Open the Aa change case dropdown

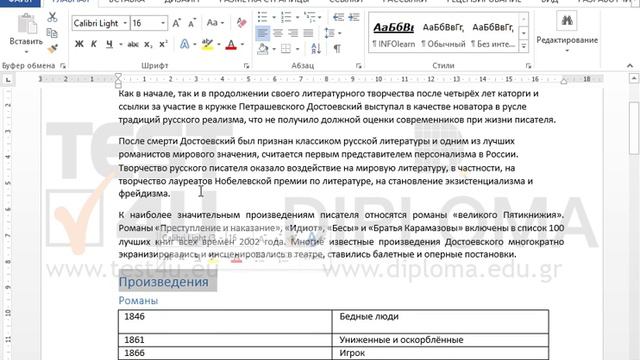tap(215, 23)
